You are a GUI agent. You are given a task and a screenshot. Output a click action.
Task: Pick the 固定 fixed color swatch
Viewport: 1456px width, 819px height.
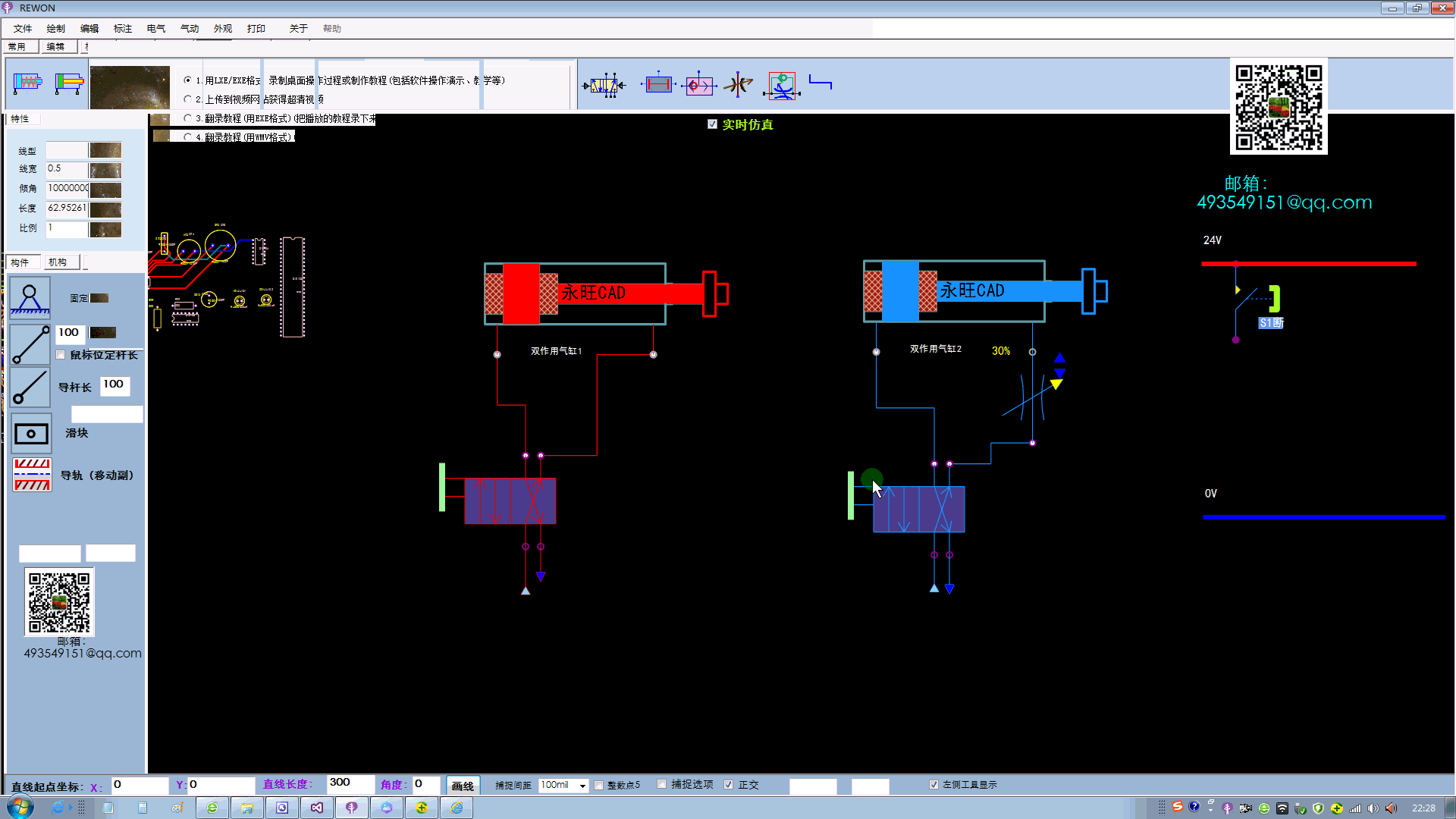99,298
